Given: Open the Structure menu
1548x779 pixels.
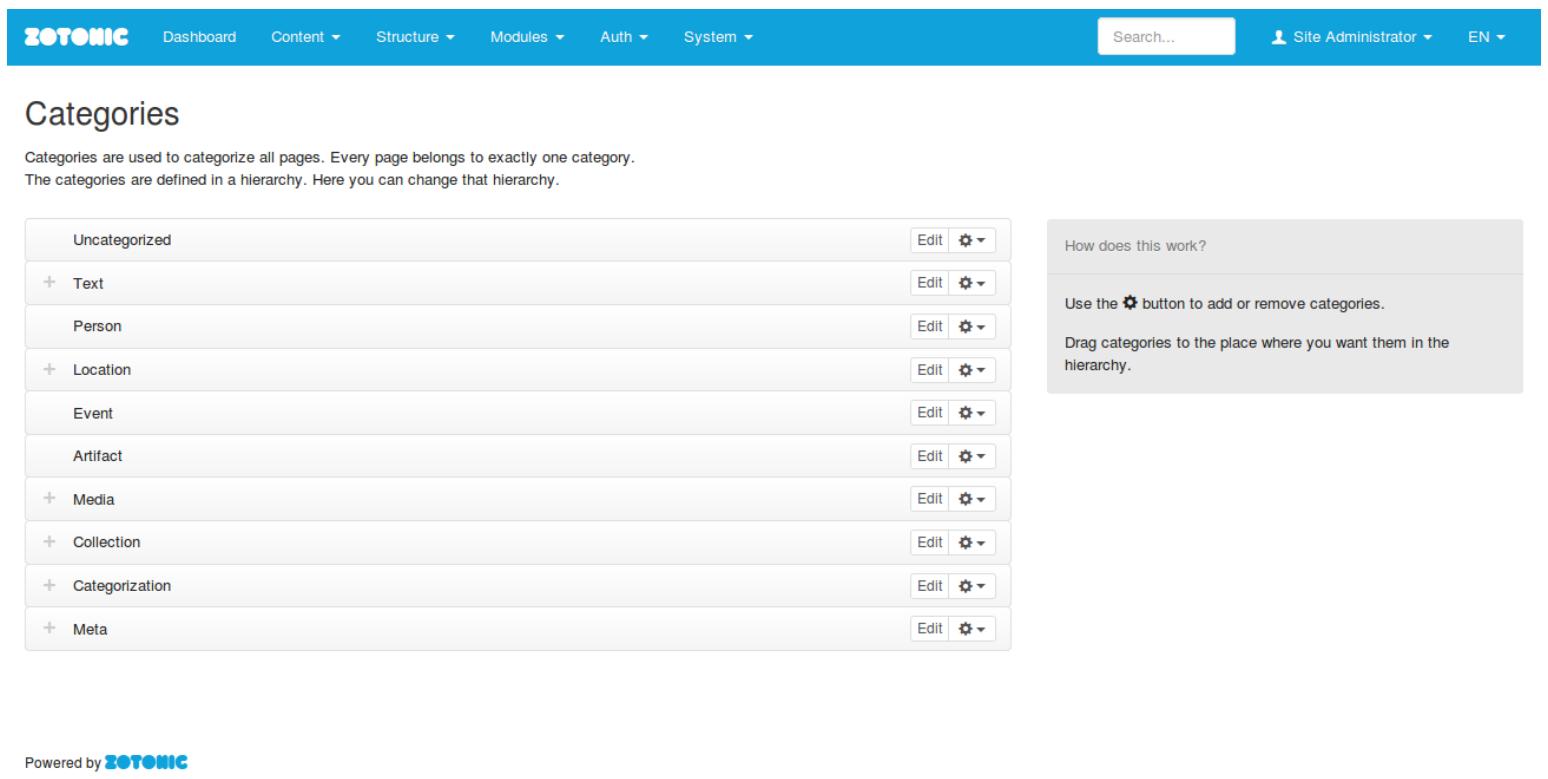Looking at the screenshot, I should 416,37.
